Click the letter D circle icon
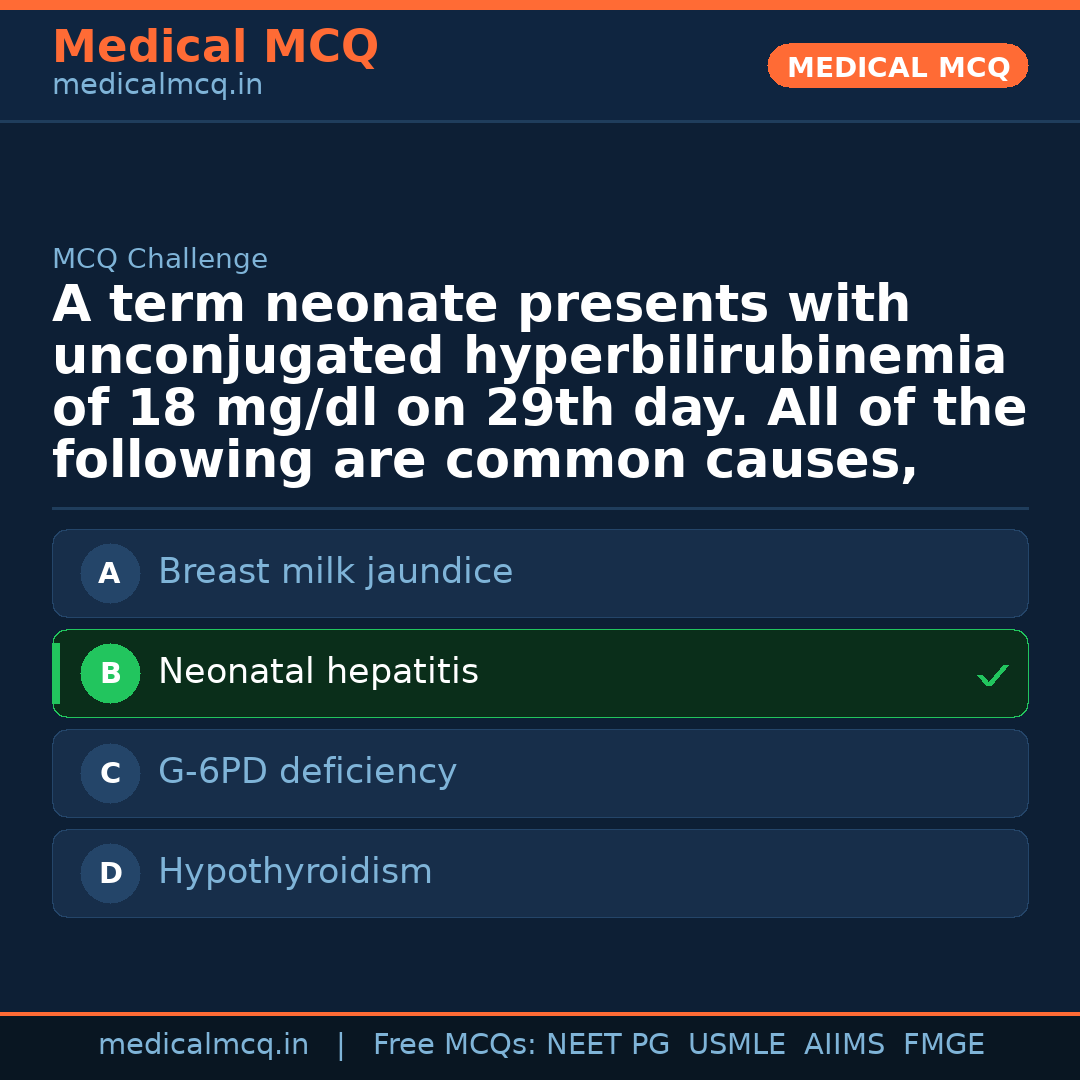This screenshot has height=1080, width=1080. click(110, 873)
